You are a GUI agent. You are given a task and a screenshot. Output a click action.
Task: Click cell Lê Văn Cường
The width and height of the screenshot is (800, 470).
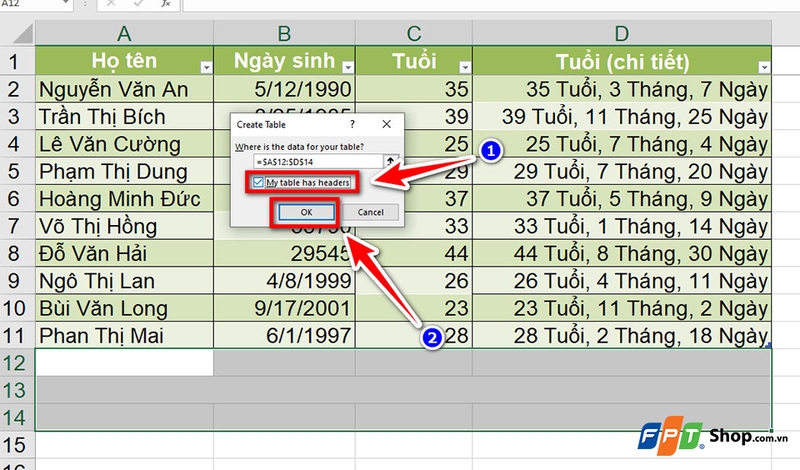[x=124, y=144]
